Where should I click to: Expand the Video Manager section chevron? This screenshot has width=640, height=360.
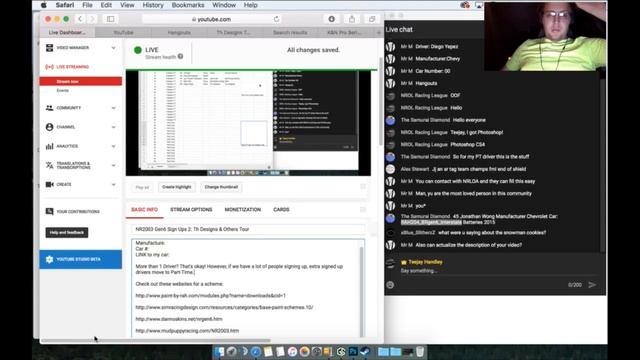pyautogui.click(x=113, y=48)
